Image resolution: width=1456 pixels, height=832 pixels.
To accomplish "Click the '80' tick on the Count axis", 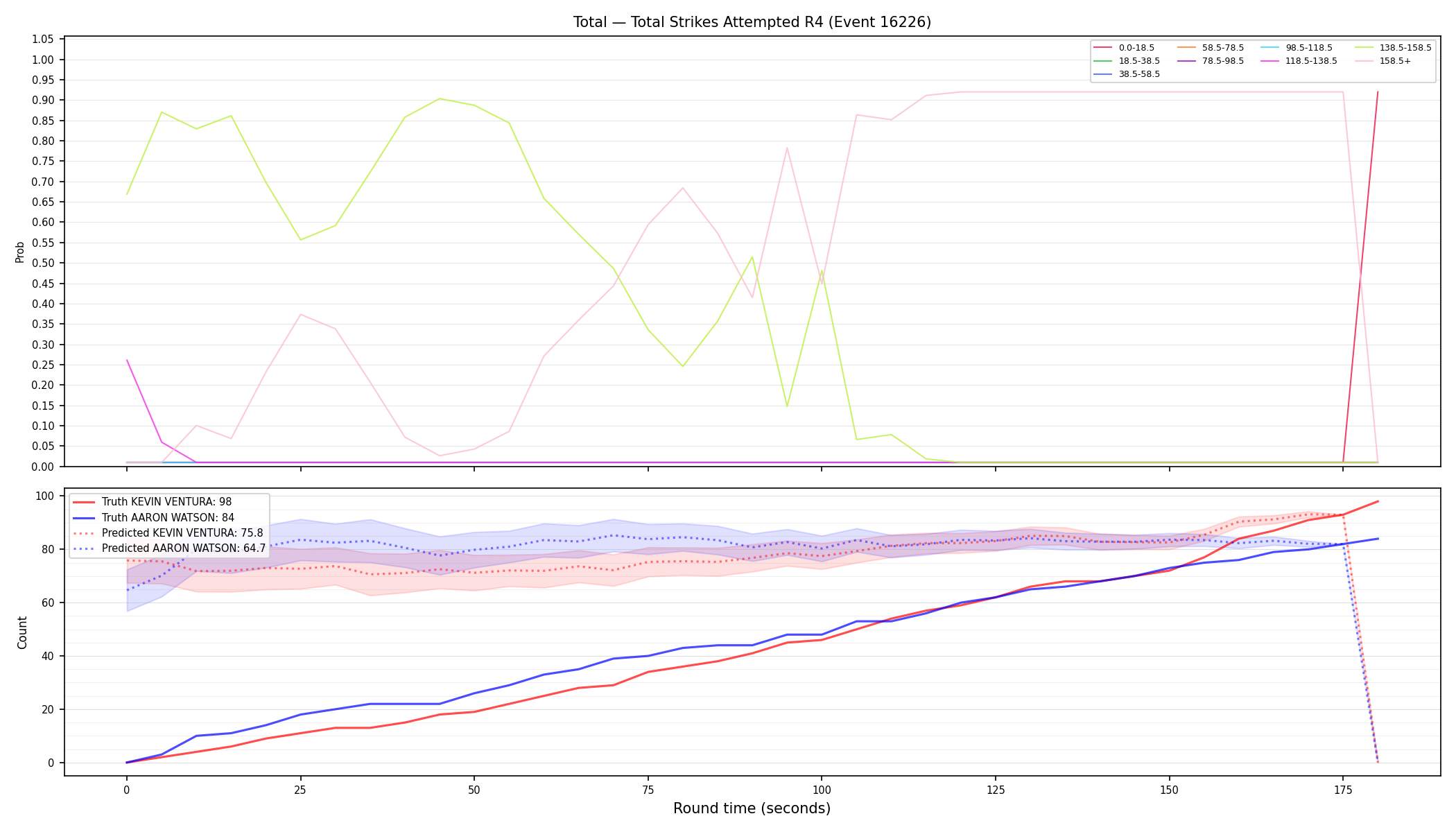I will 48,550.
